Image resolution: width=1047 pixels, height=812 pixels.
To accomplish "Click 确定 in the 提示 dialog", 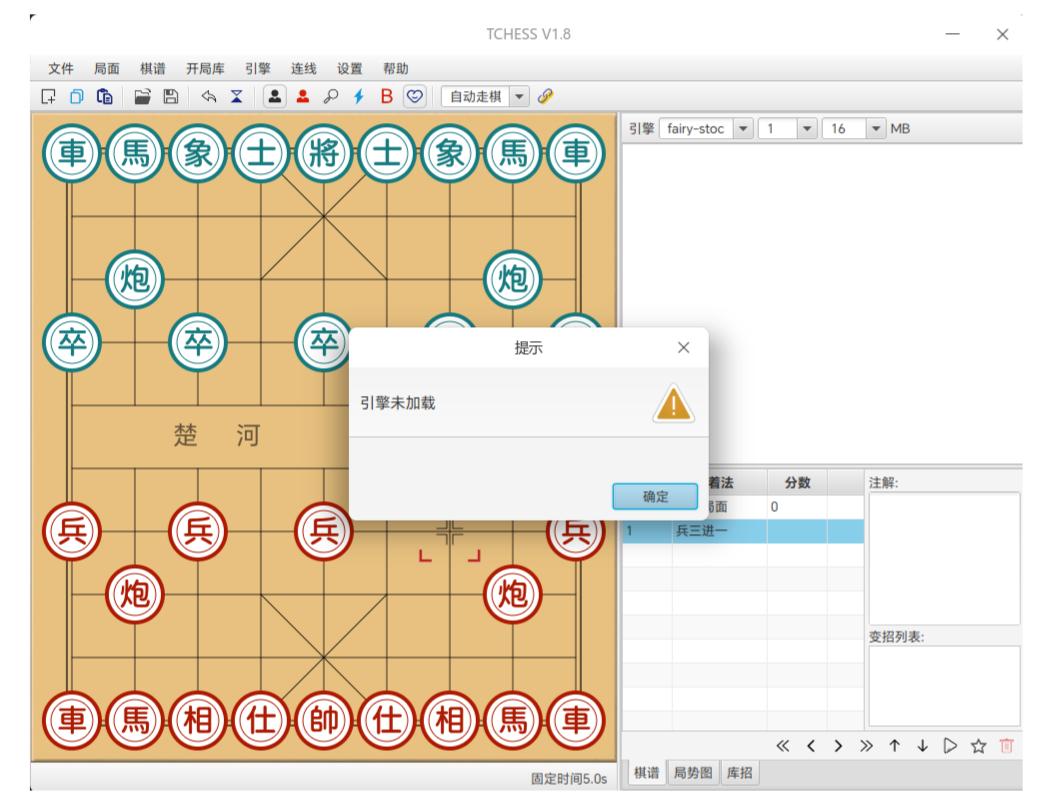I will click(655, 496).
